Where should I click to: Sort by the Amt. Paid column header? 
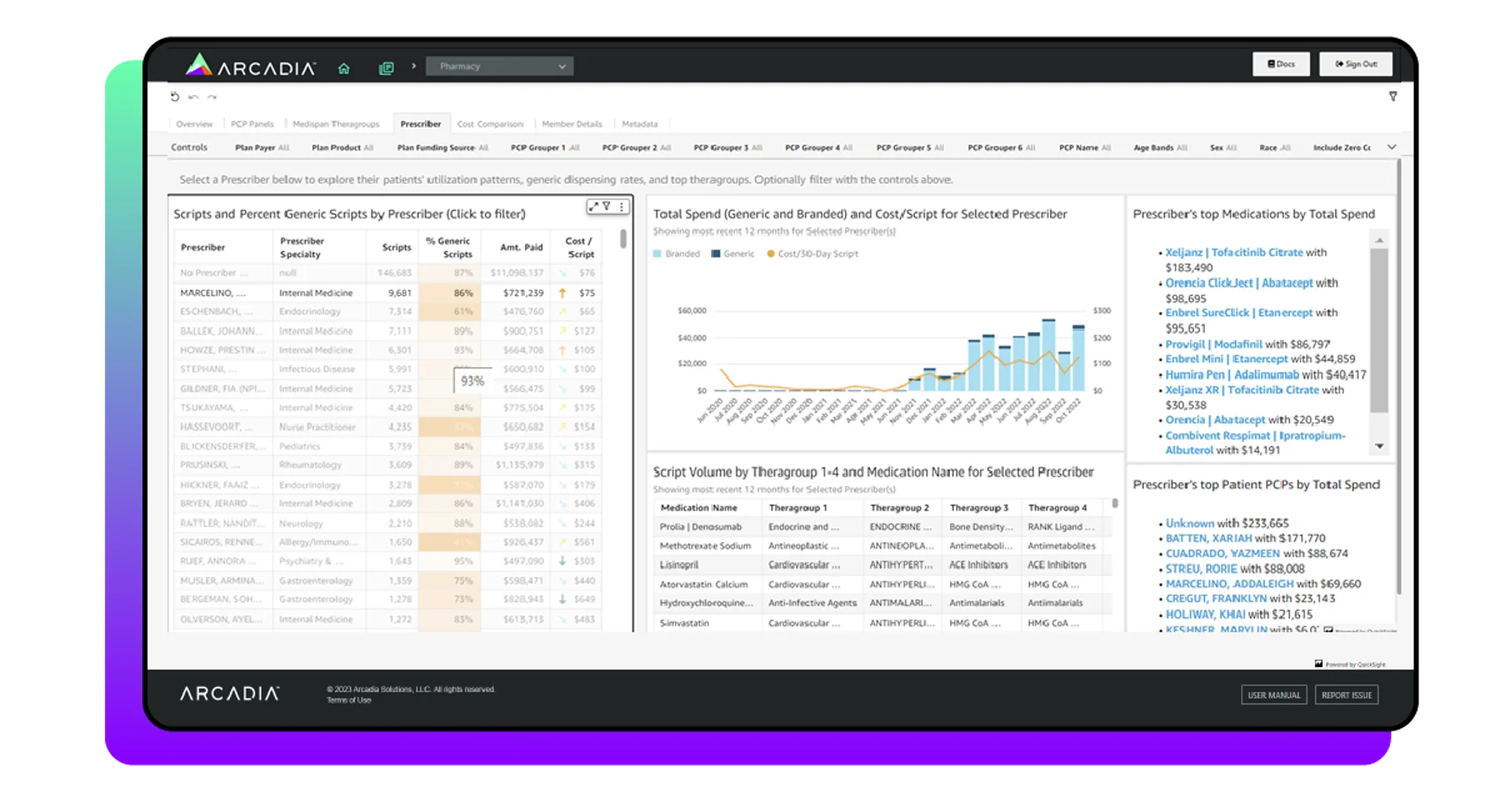[522, 247]
